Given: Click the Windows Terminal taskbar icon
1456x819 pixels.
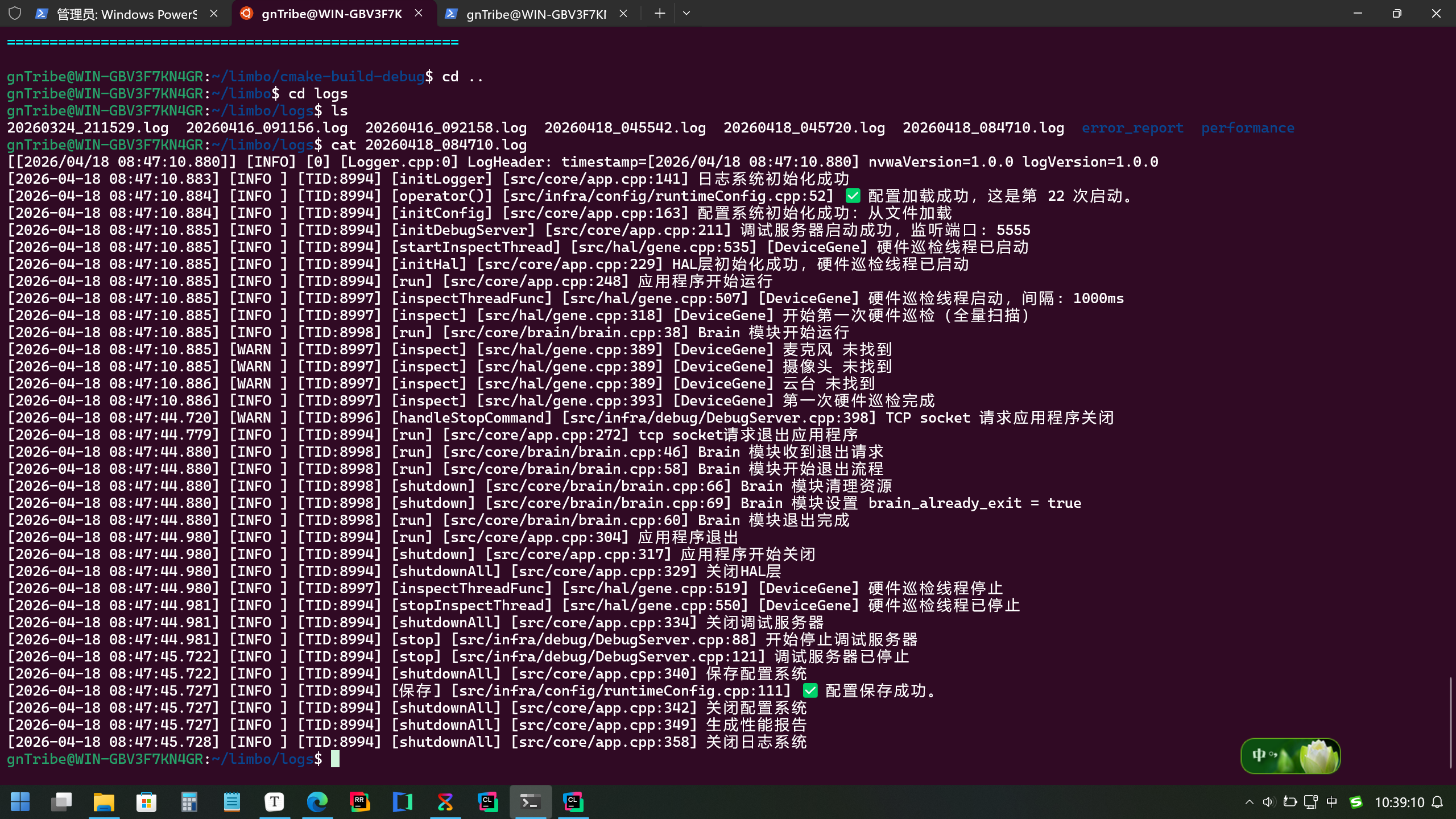Looking at the screenshot, I should pos(530,802).
